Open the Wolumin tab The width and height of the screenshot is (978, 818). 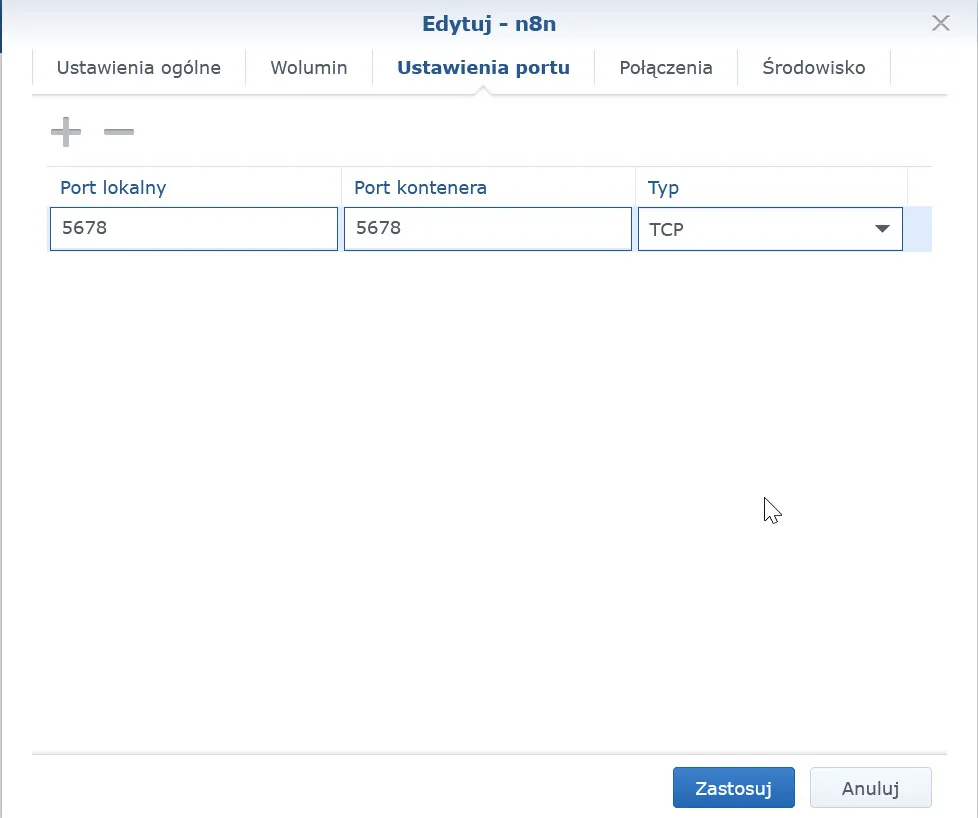pos(309,68)
